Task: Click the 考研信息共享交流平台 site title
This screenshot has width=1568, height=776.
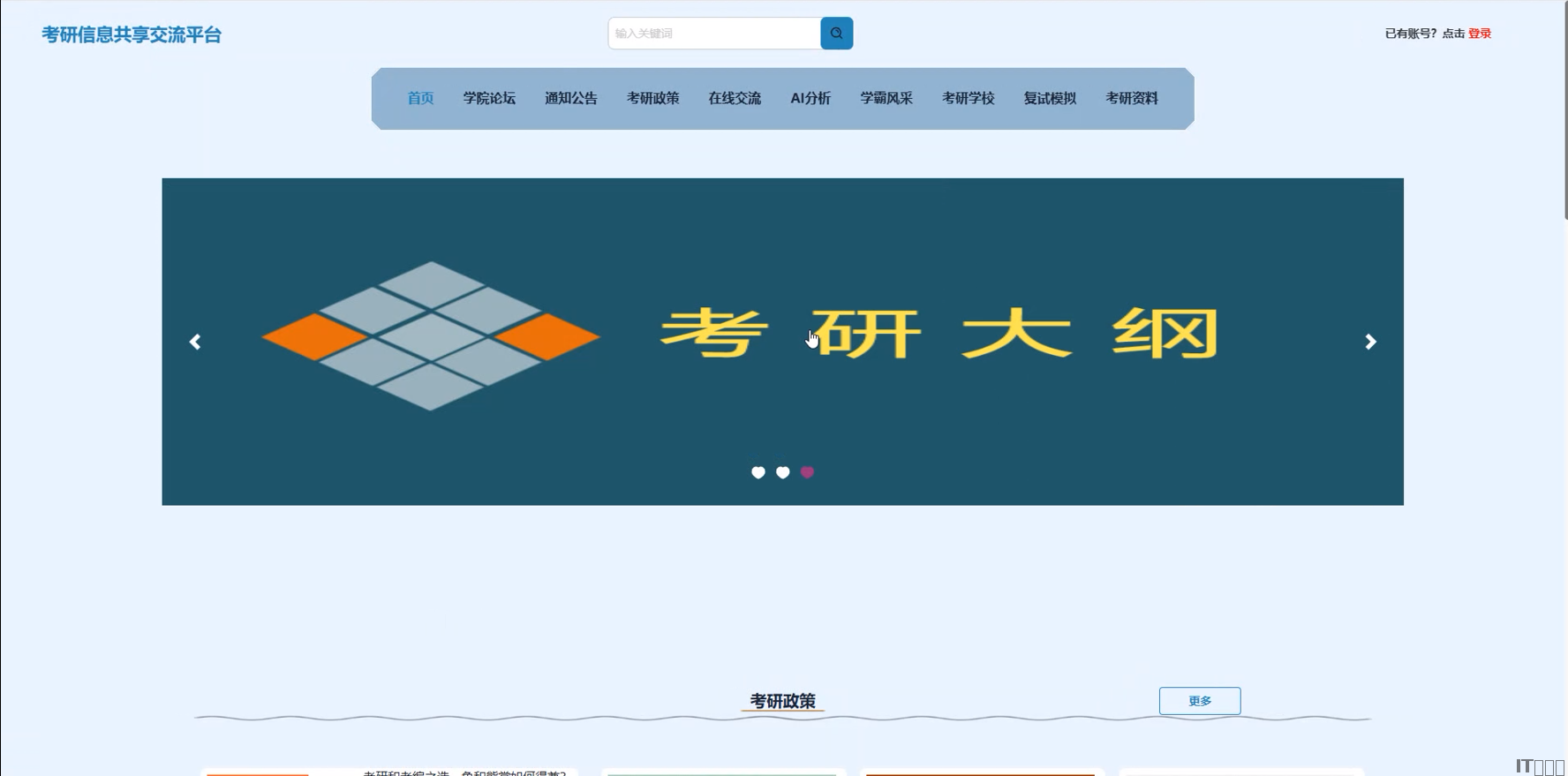Action: (132, 34)
